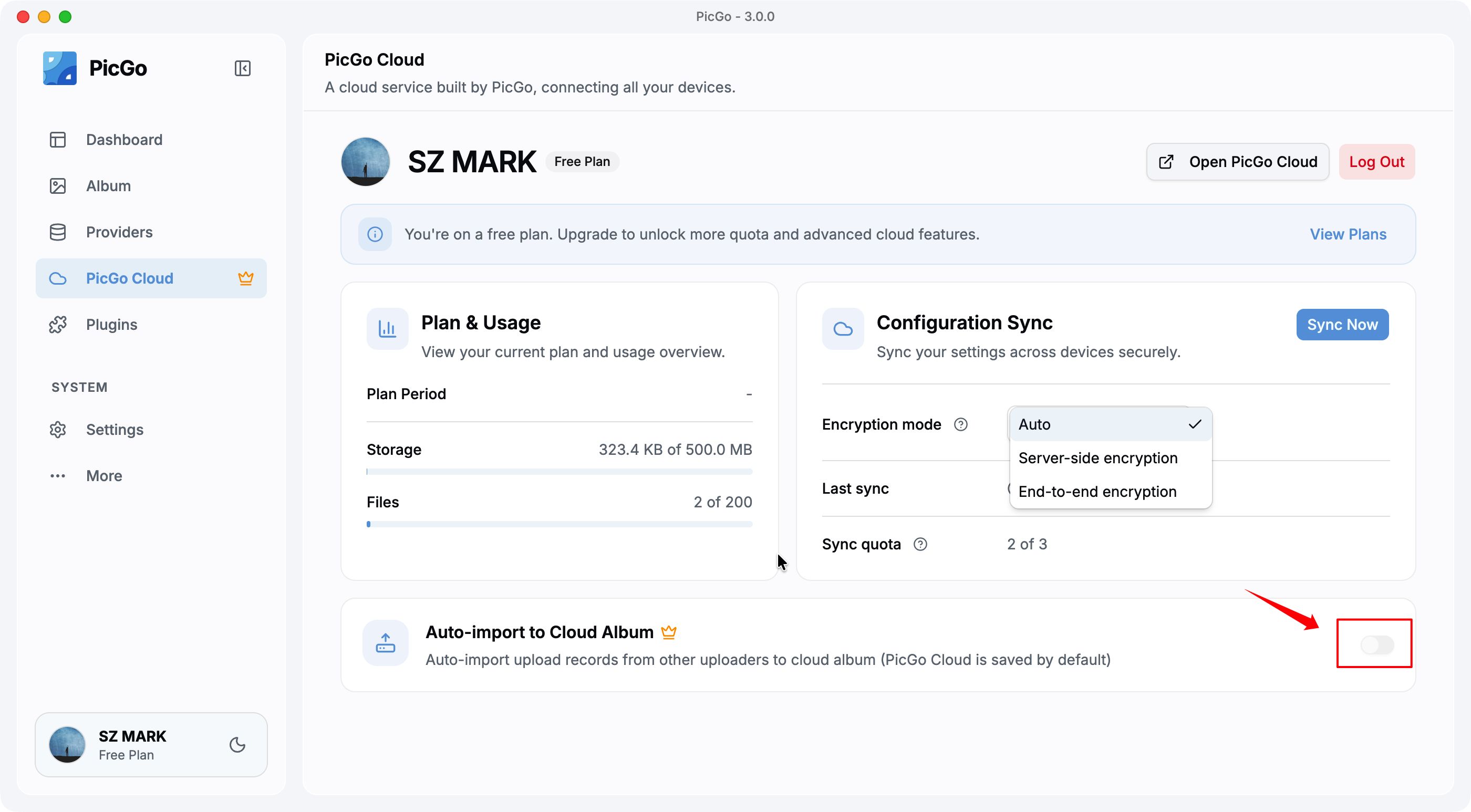Choose Server-side encryption from dropdown
1471x812 pixels.
tap(1110, 458)
